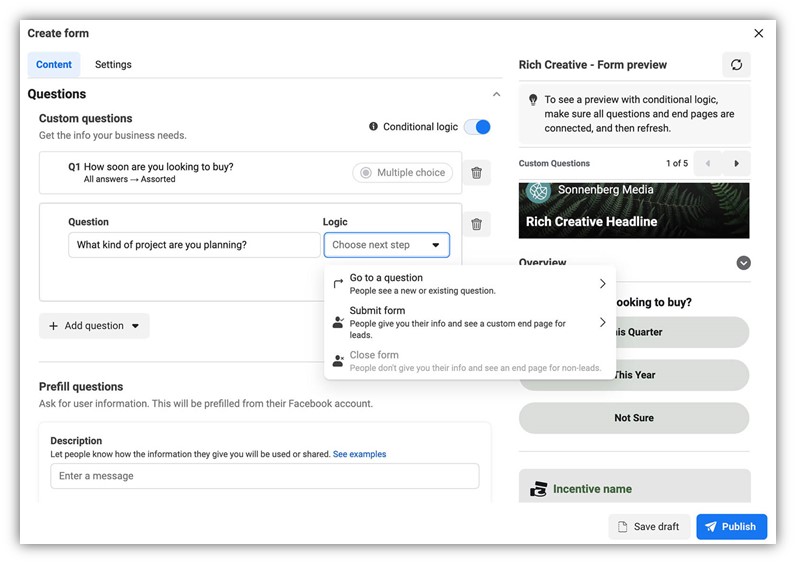Delete question Q1 with its trash icon
The width and height of the screenshot is (796, 564).
click(x=476, y=173)
